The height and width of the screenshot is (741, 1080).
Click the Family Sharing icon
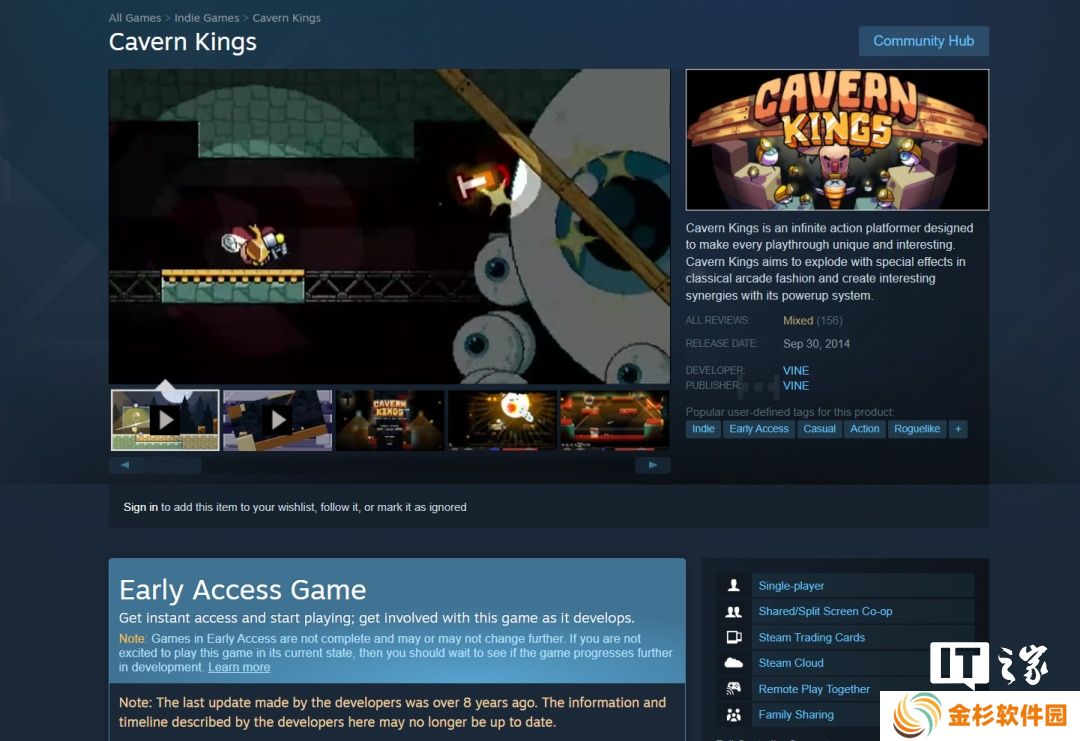click(x=734, y=715)
